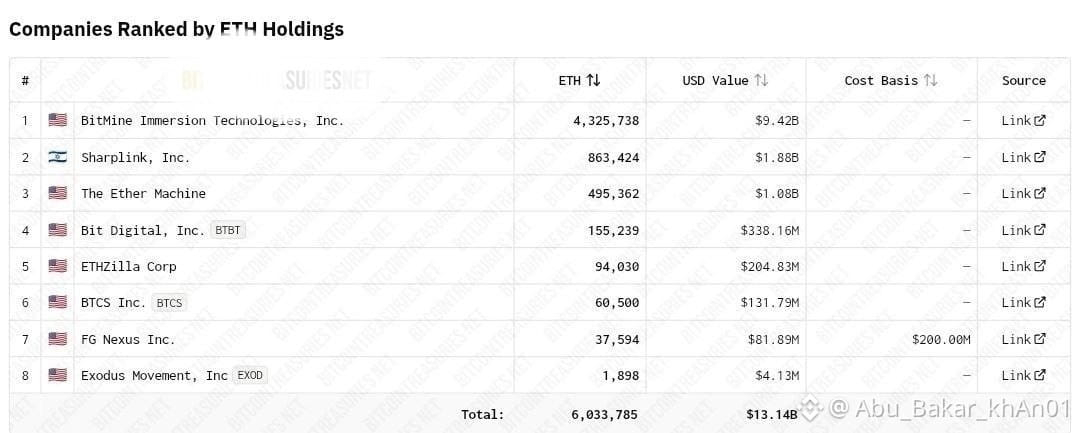Click the BTBT ticker badge
This screenshot has width=1080, height=433.
[228, 230]
